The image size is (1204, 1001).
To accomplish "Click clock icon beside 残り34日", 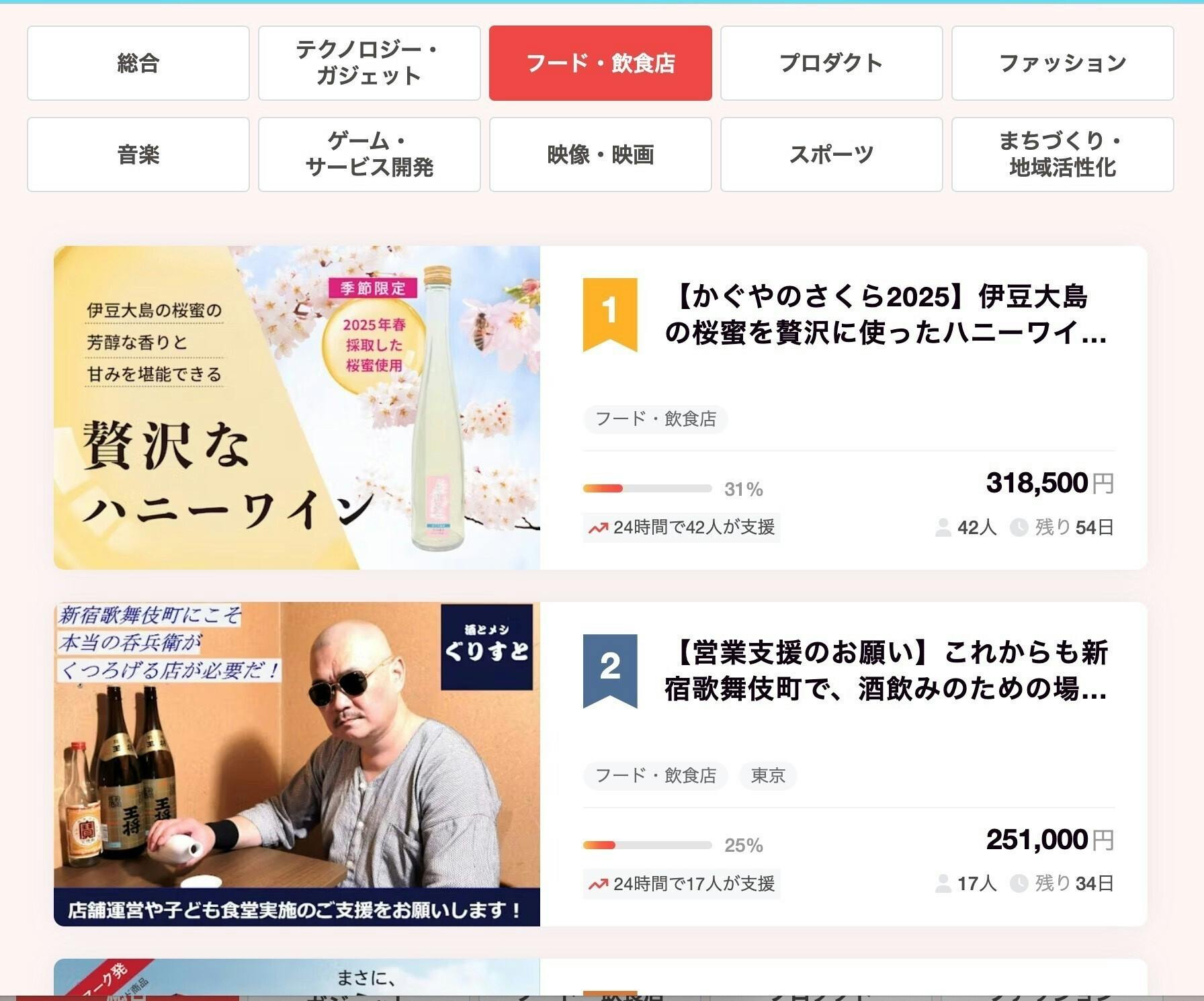I will (x=1019, y=883).
